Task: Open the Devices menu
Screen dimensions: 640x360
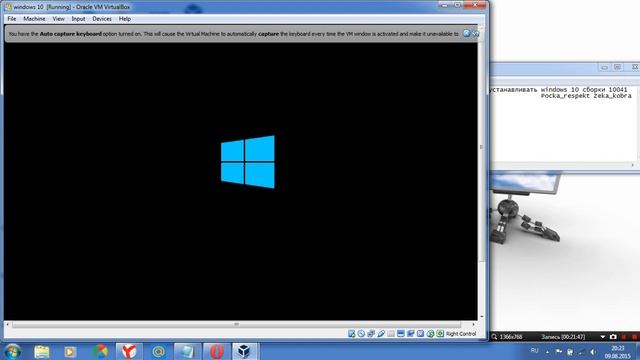Action: click(102, 19)
